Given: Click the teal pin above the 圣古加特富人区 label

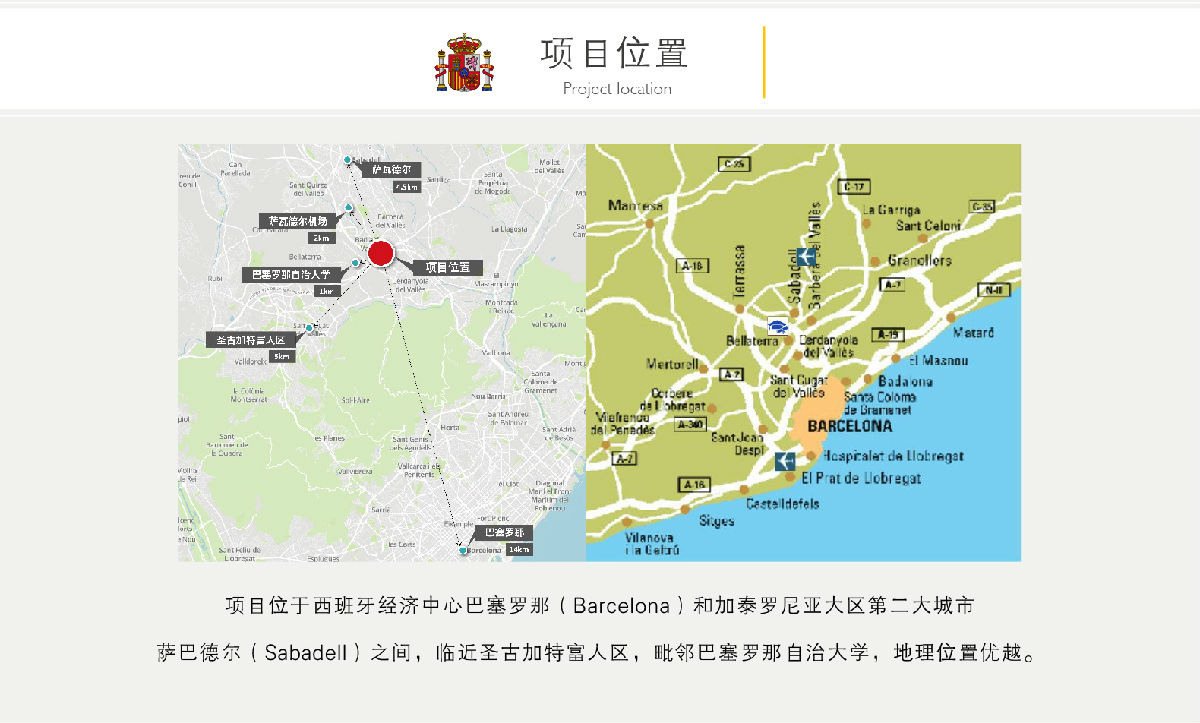Looking at the screenshot, I should [310, 327].
